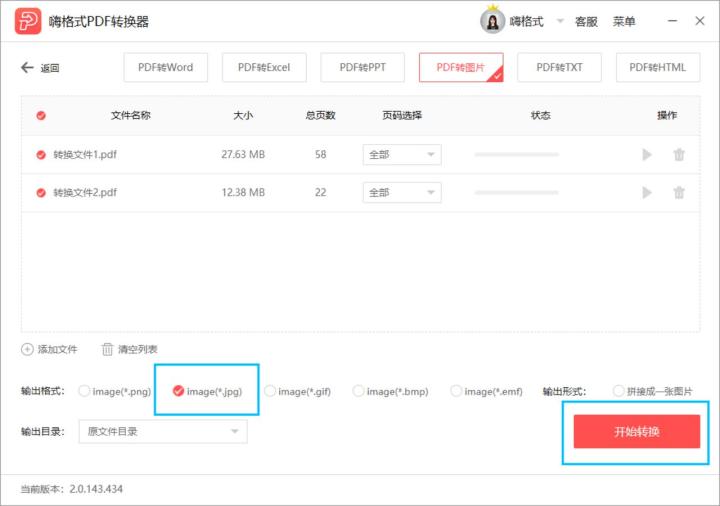
Task: Expand the user account dropdown arrow beside 嗨格式
Action: [560, 21]
